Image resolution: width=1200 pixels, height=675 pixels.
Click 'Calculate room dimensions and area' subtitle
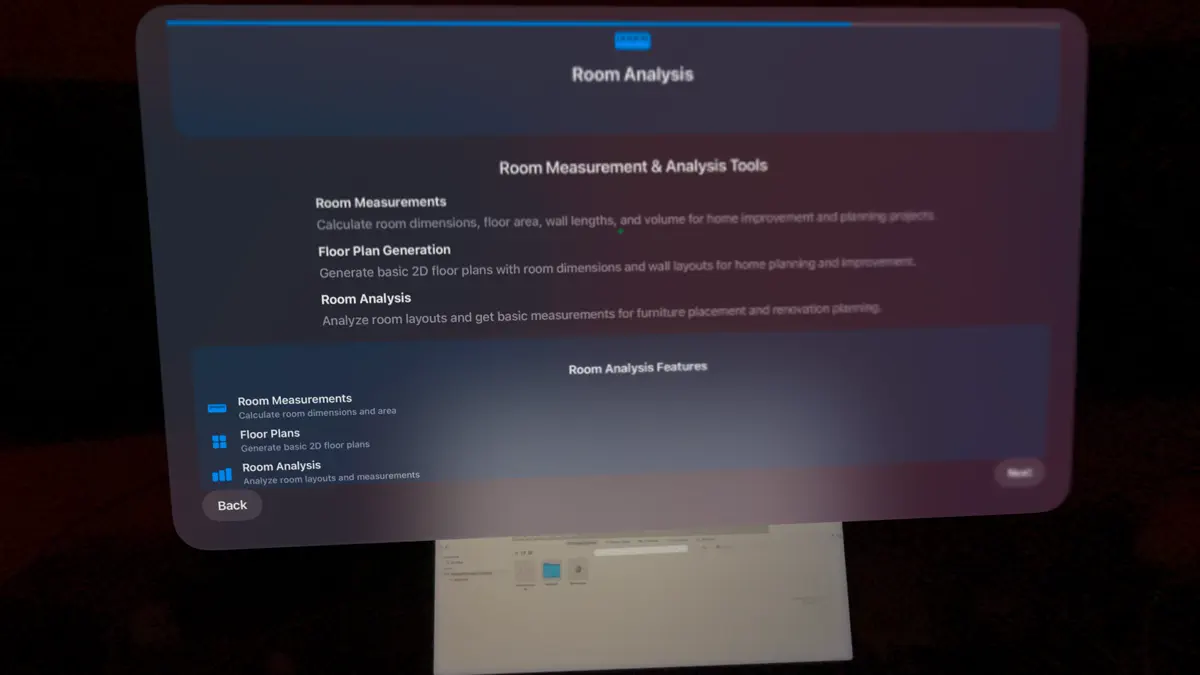[317, 412]
